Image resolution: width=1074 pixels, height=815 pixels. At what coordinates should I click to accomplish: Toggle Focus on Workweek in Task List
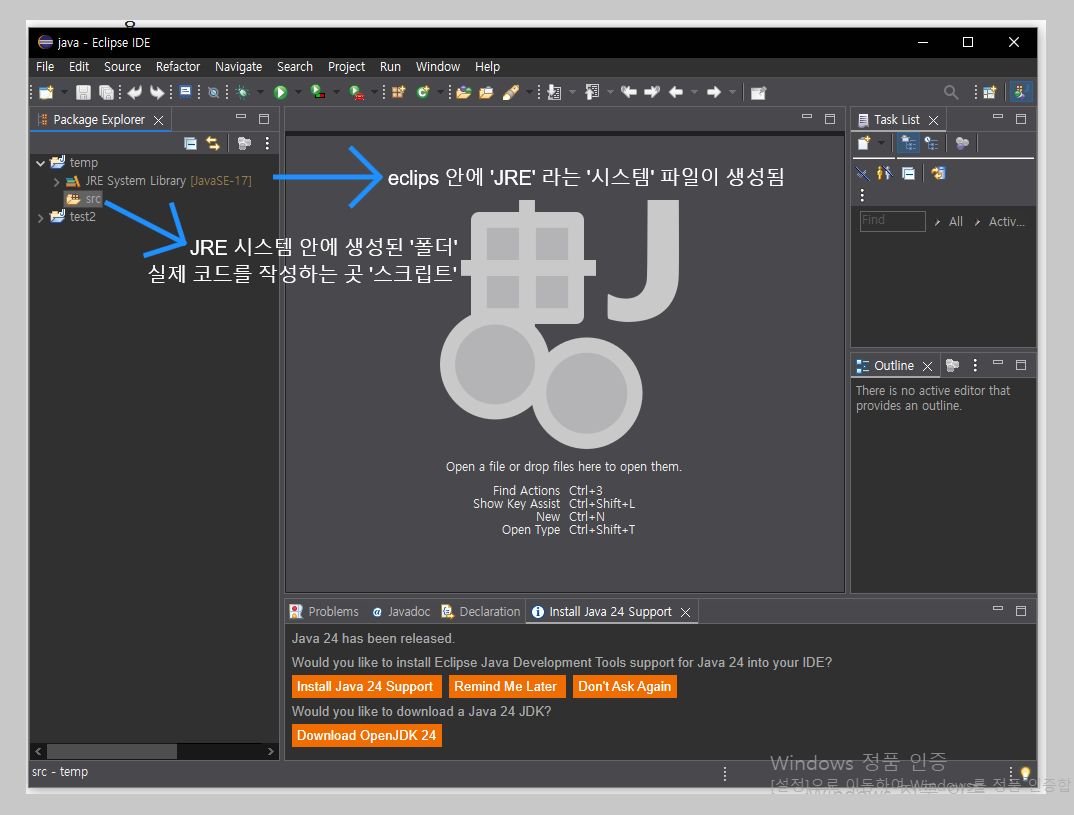pyautogui.click(x=962, y=143)
